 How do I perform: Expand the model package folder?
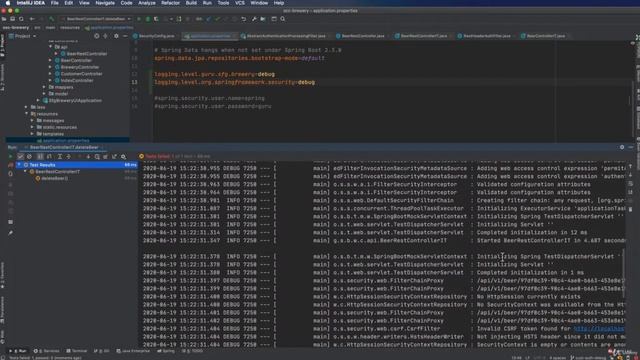[x=44, y=93]
